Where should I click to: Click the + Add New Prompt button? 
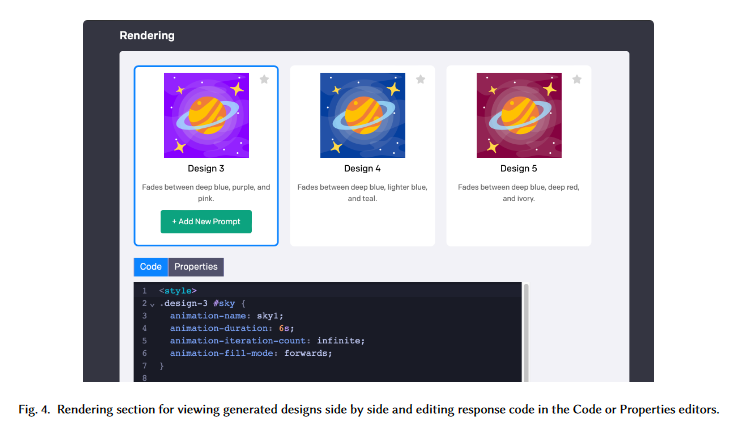tap(206, 221)
